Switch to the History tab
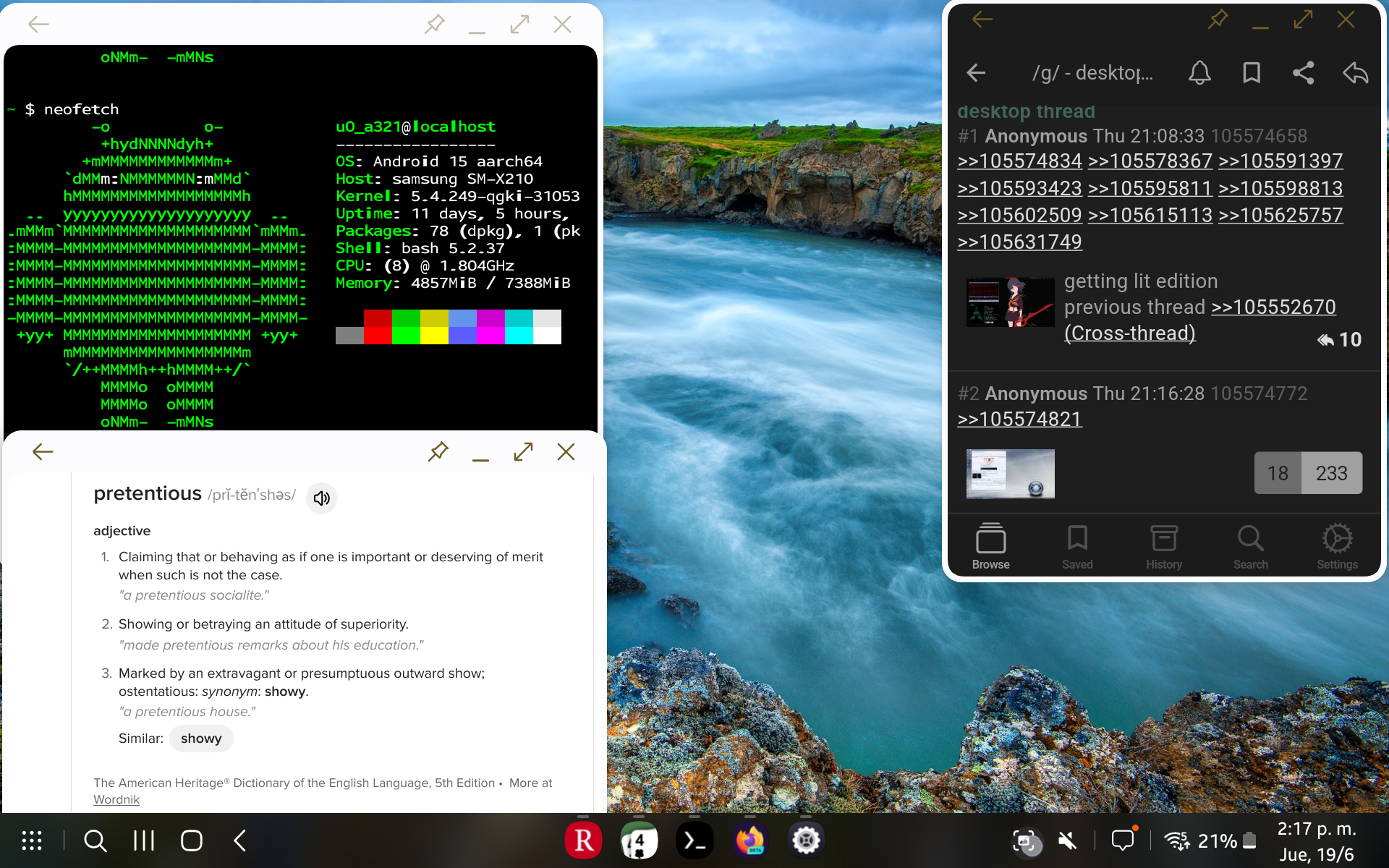Viewport: 1389px width, 868px height. (x=1164, y=547)
